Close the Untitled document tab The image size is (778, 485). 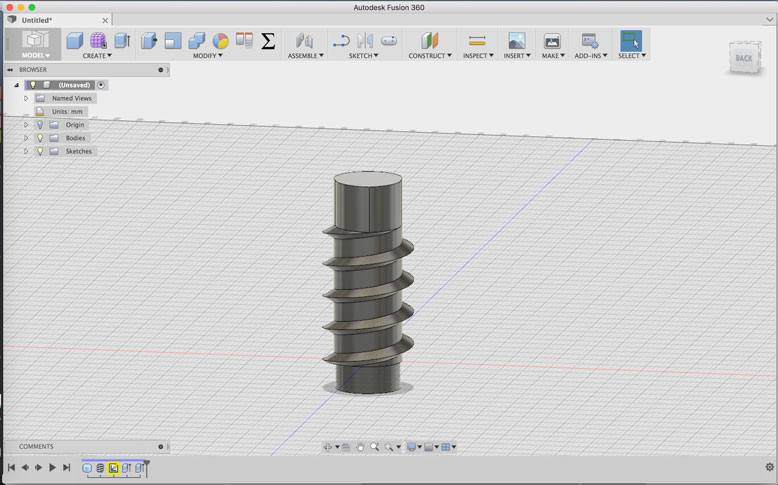[x=105, y=20]
